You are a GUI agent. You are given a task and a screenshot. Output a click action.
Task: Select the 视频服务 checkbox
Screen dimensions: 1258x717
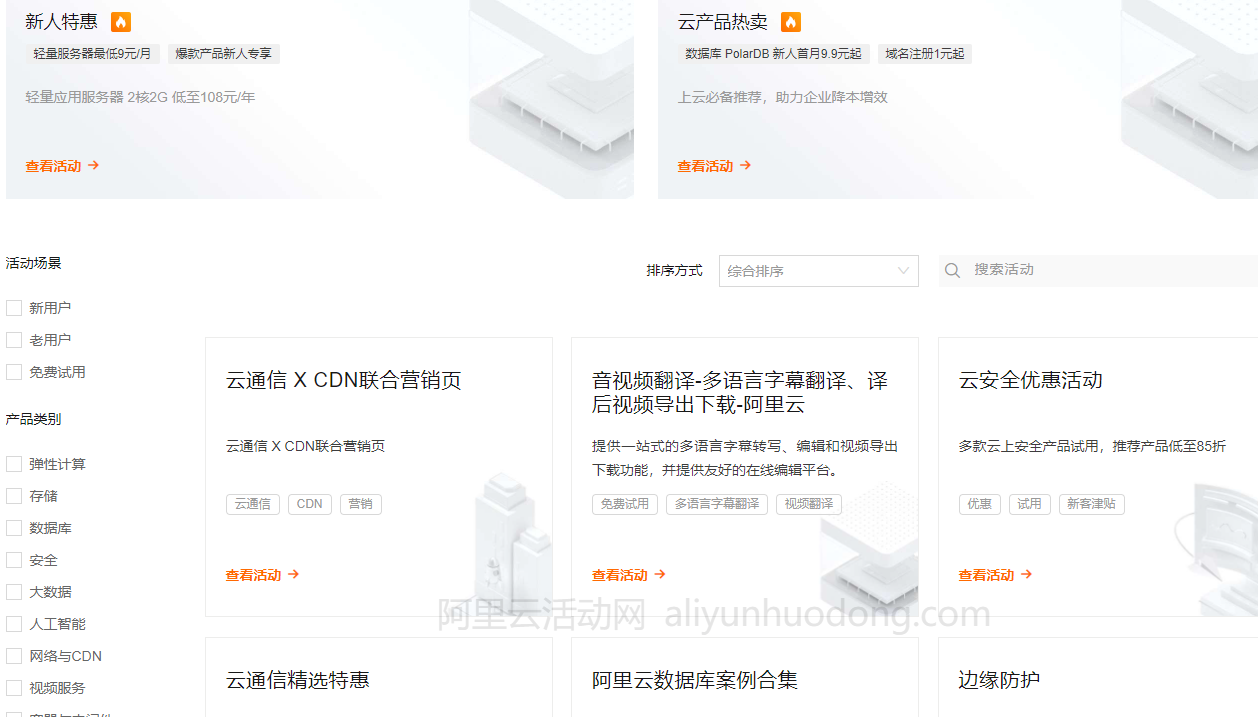click(x=14, y=688)
